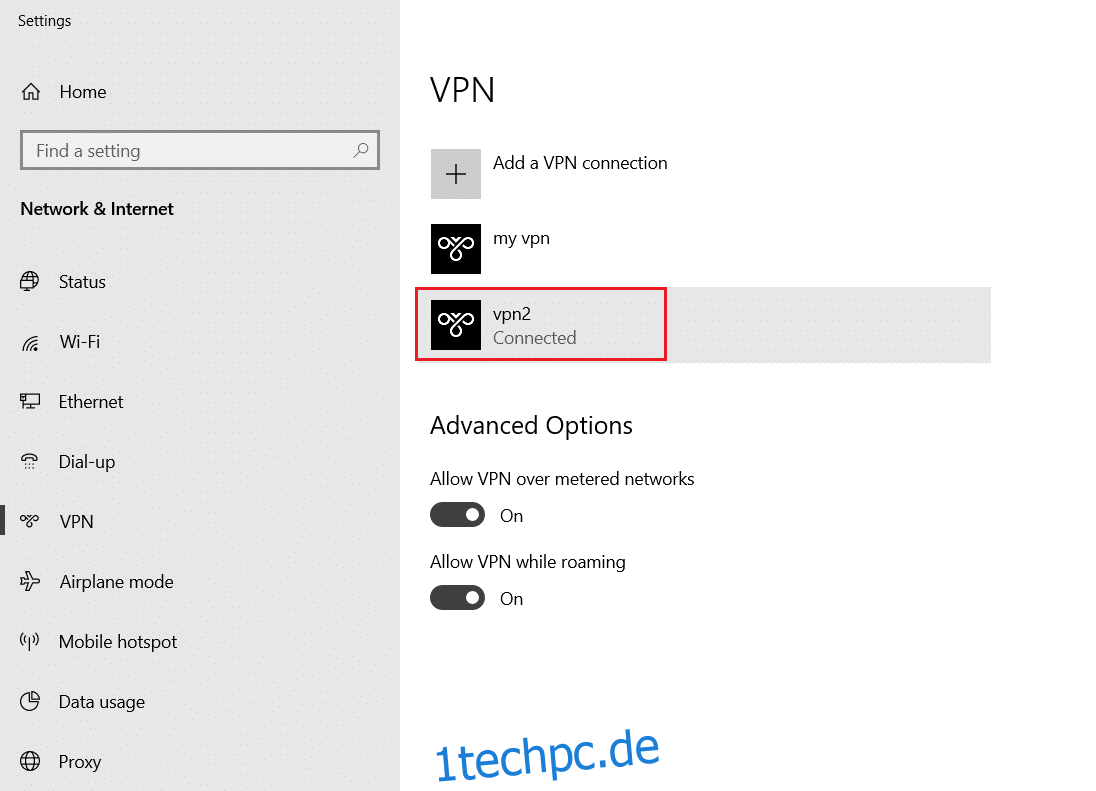1096x791 pixels.
Task: Choose the Ethernet monitor icon
Action: pos(29,401)
